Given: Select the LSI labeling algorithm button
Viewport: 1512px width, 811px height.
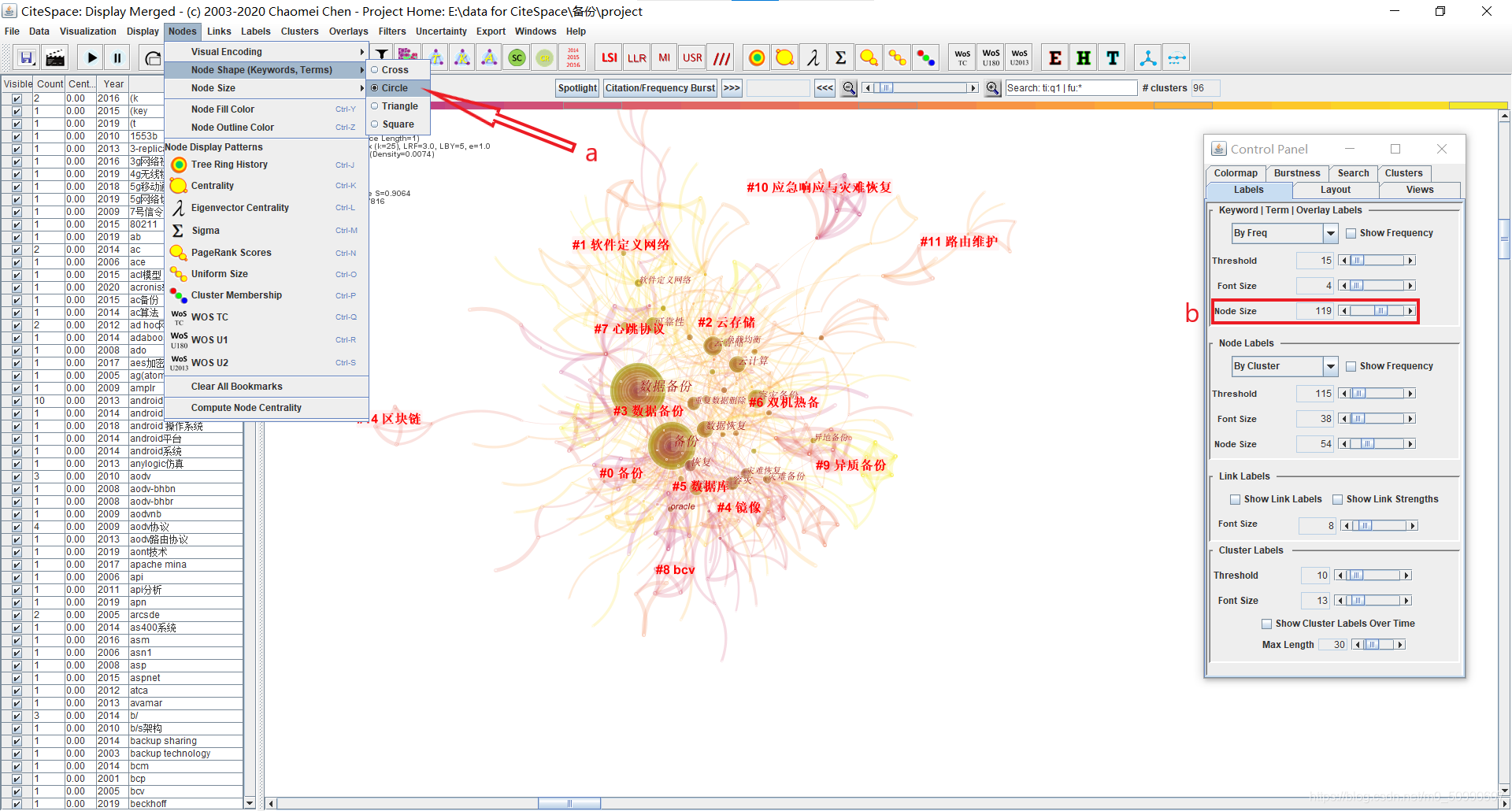Looking at the screenshot, I should point(610,57).
